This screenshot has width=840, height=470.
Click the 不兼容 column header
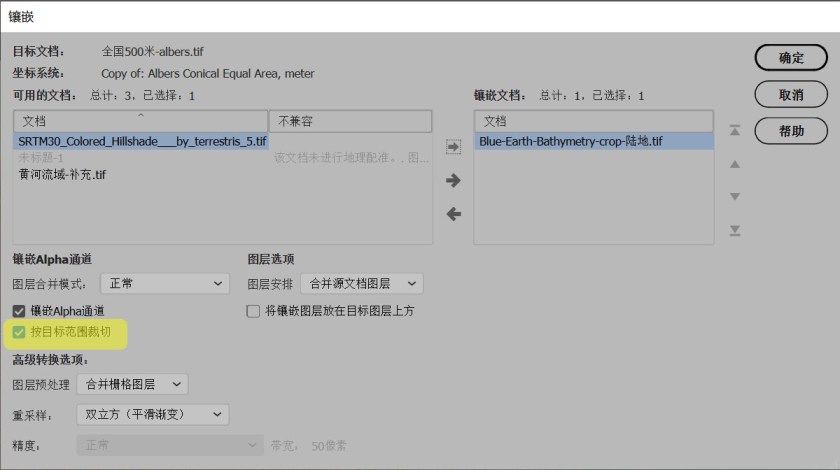coord(350,121)
